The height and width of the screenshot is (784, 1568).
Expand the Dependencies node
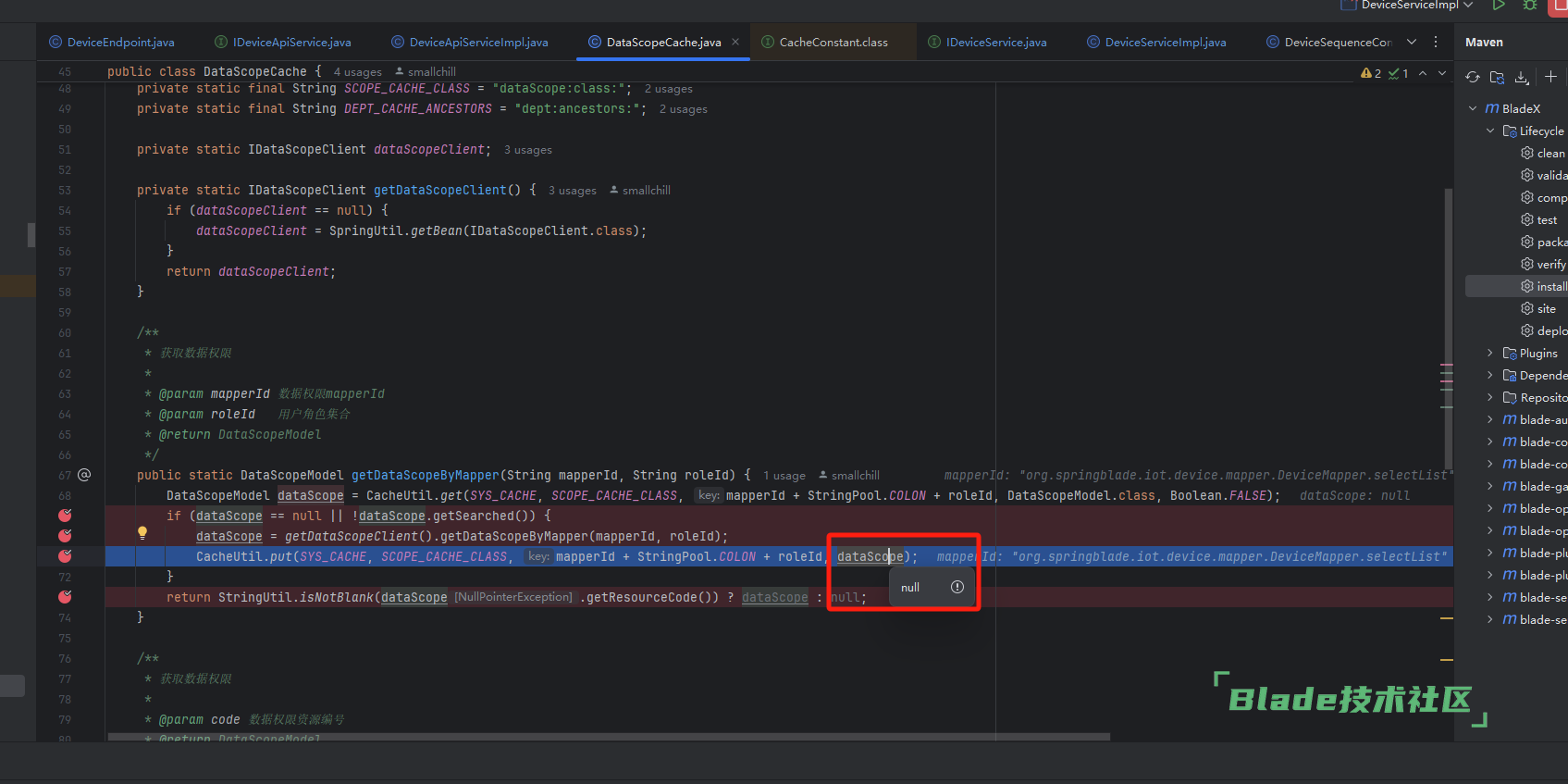coord(1490,375)
